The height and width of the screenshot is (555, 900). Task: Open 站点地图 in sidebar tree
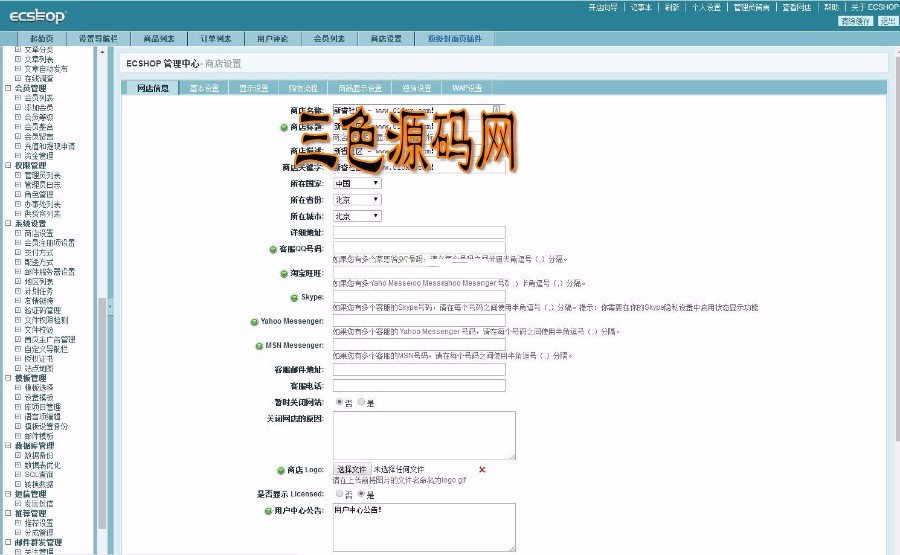(38, 368)
